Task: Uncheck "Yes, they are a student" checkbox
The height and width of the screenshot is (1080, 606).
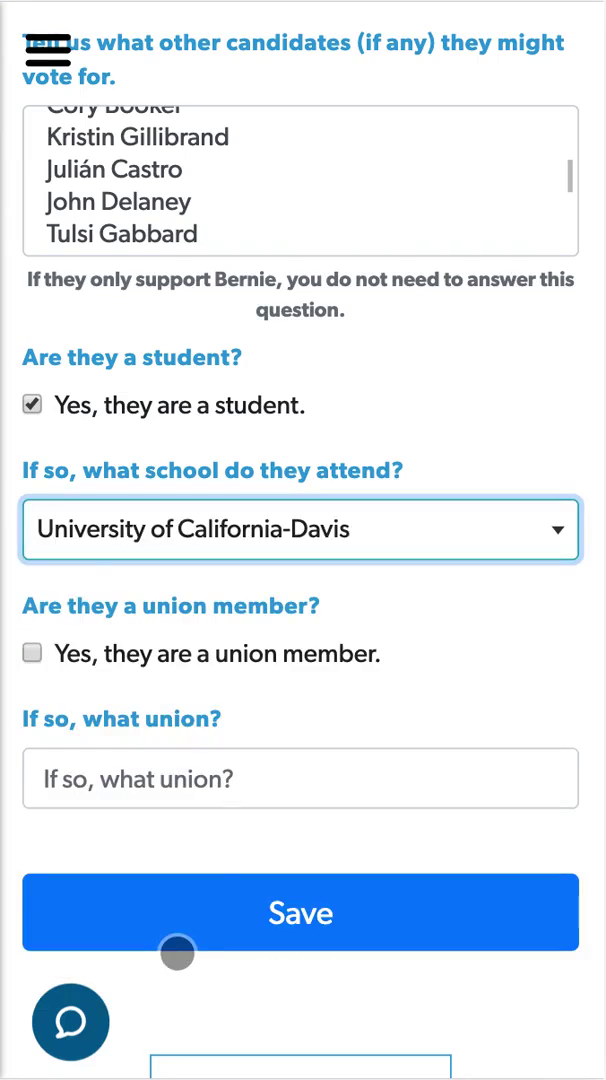Action: click(x=33, y=404)
